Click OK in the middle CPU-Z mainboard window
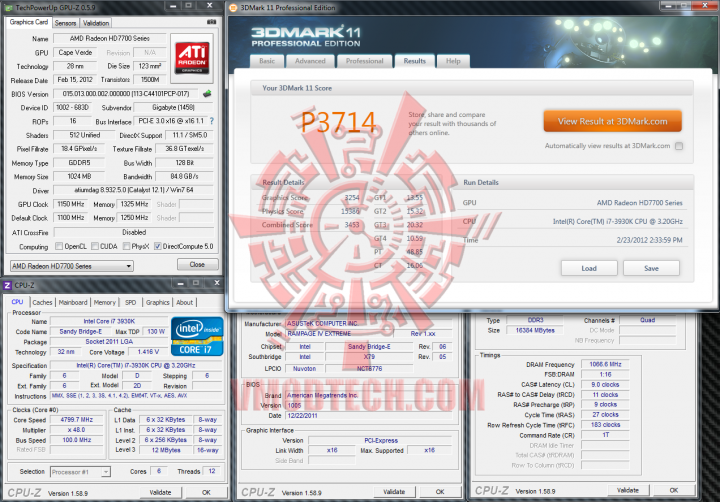 coord(440,492)
